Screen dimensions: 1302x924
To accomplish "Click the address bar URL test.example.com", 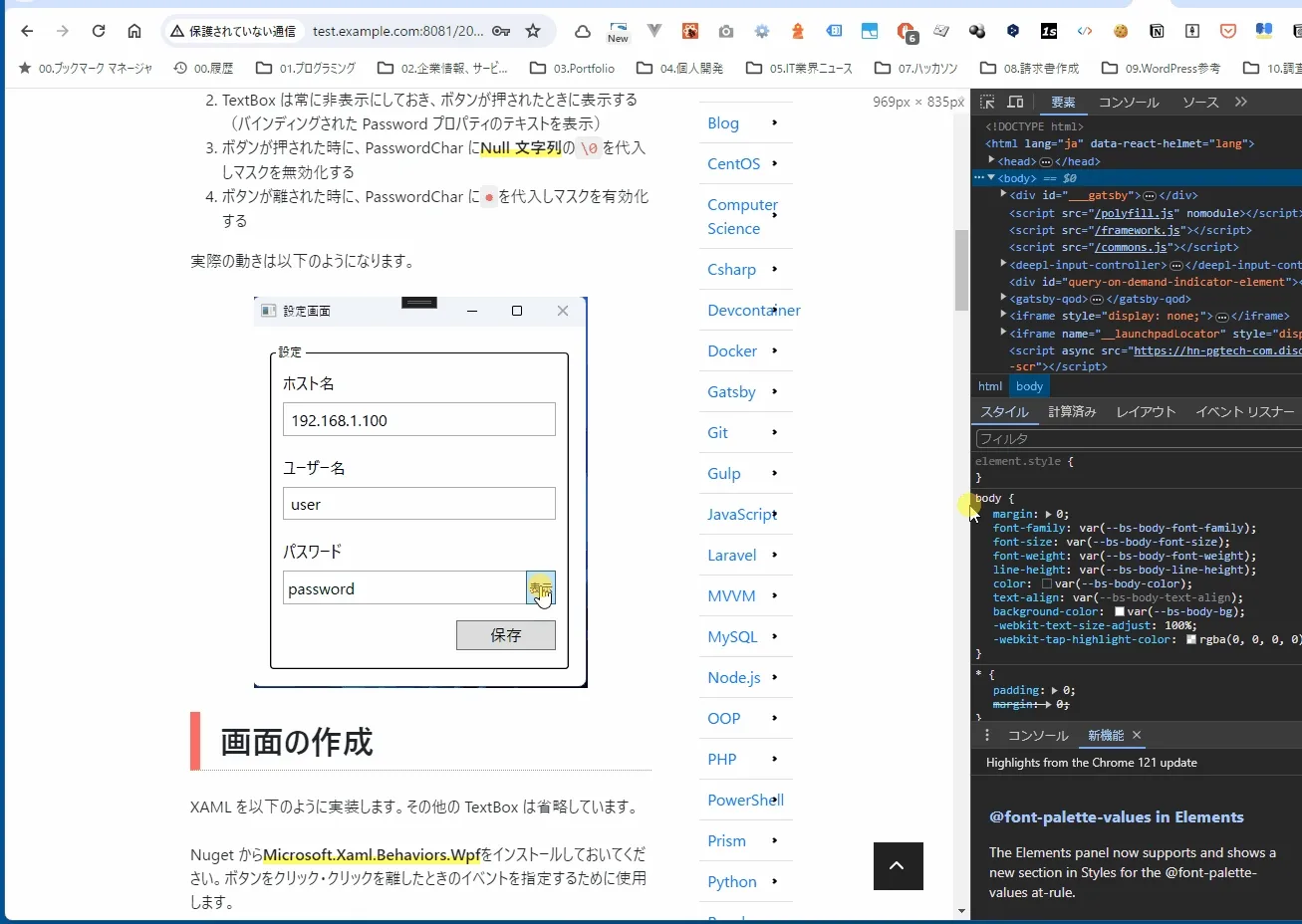I will [x=397, y=31].
